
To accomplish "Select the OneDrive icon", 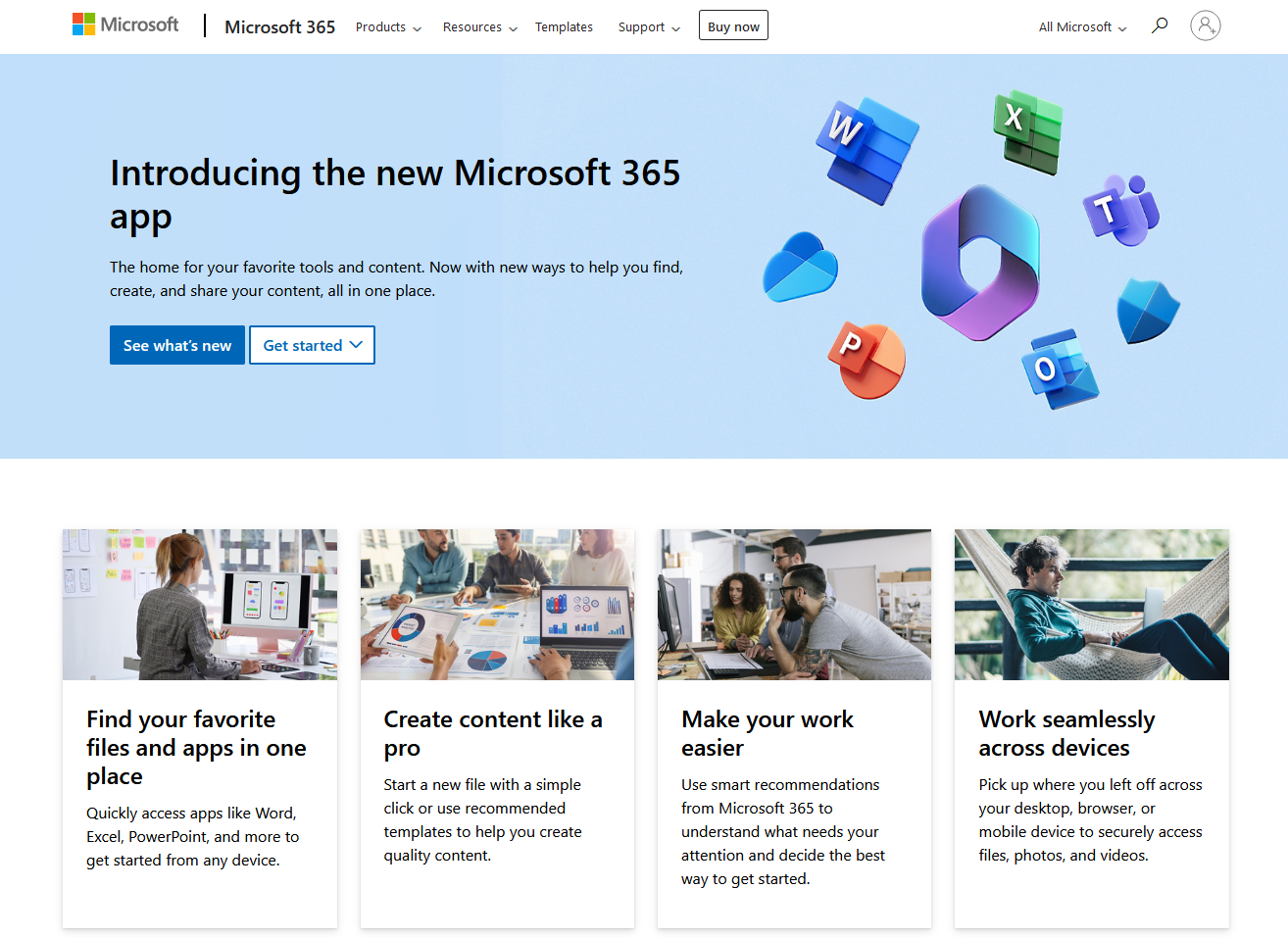I will click(x=801, y=268).
